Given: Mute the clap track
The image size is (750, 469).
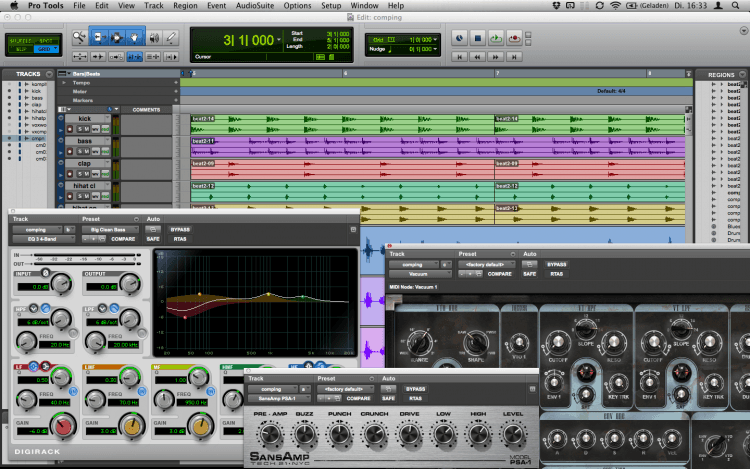Looking at the screenshot, I should [87, 174].
